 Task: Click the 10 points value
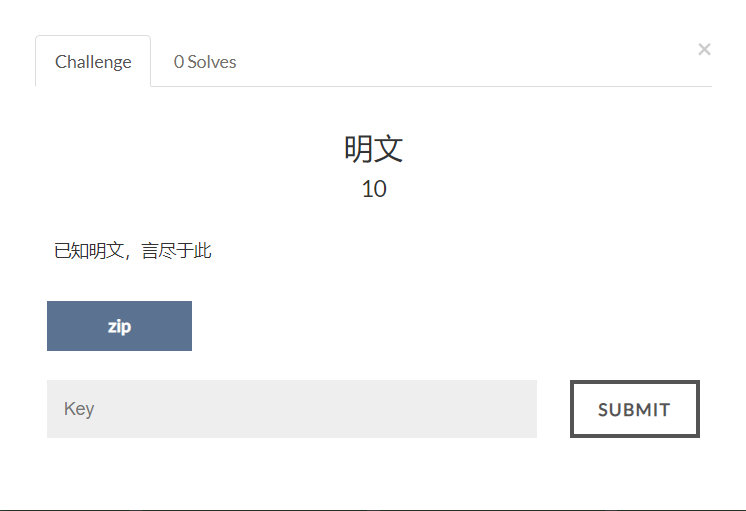pyautogui.click(x=374, y=189)
